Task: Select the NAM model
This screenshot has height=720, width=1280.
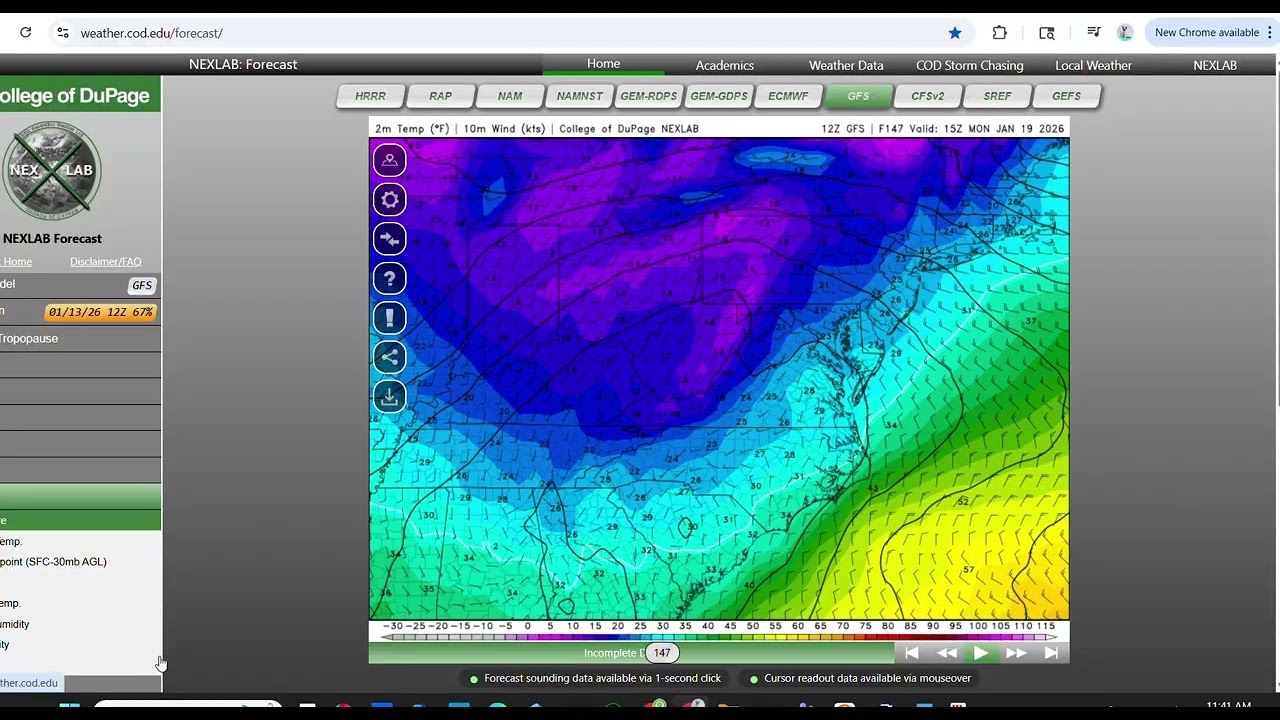Action: 510,96
